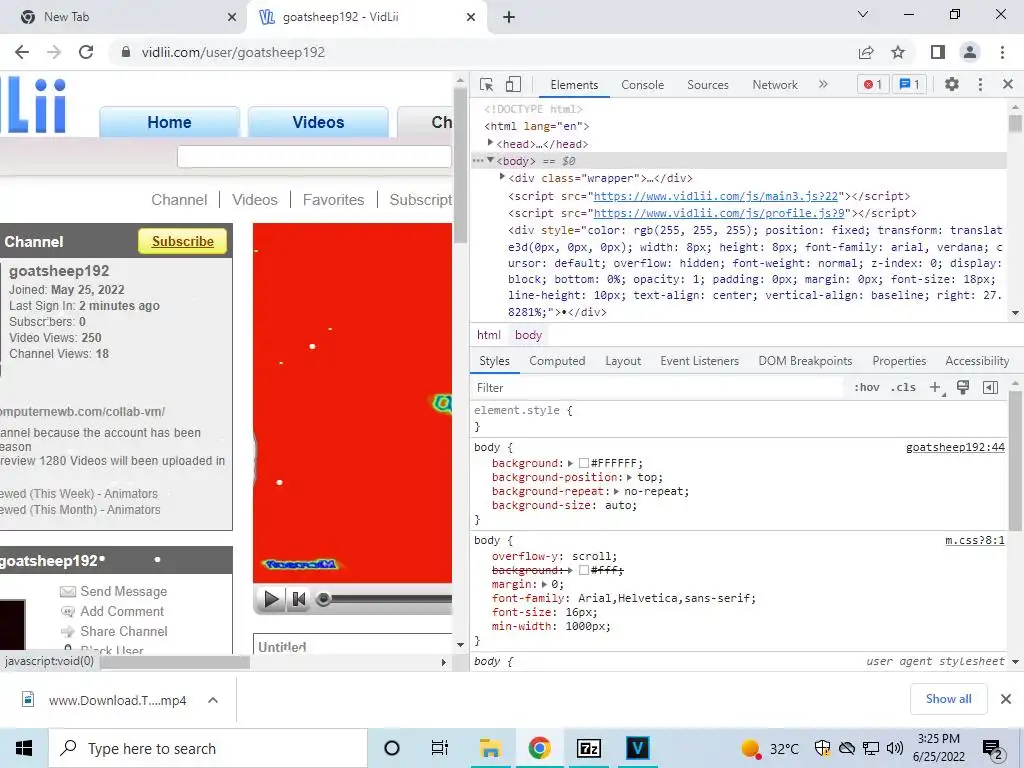Show more DevTools tabs chevron
Viewport: 1024px width, 768px height.
[823, 84]
